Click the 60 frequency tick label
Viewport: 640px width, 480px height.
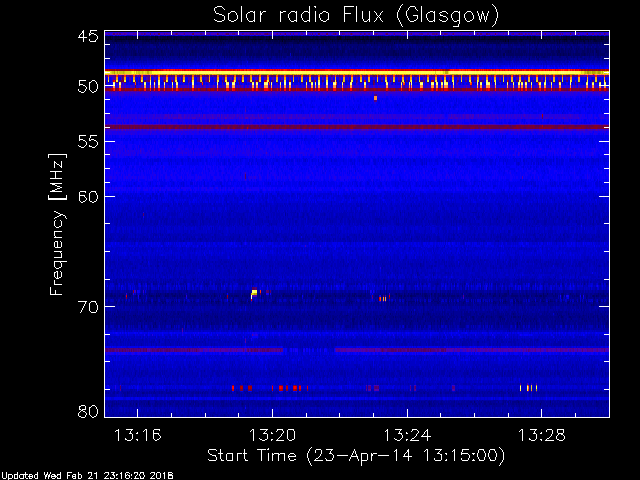tap(88, 196)
